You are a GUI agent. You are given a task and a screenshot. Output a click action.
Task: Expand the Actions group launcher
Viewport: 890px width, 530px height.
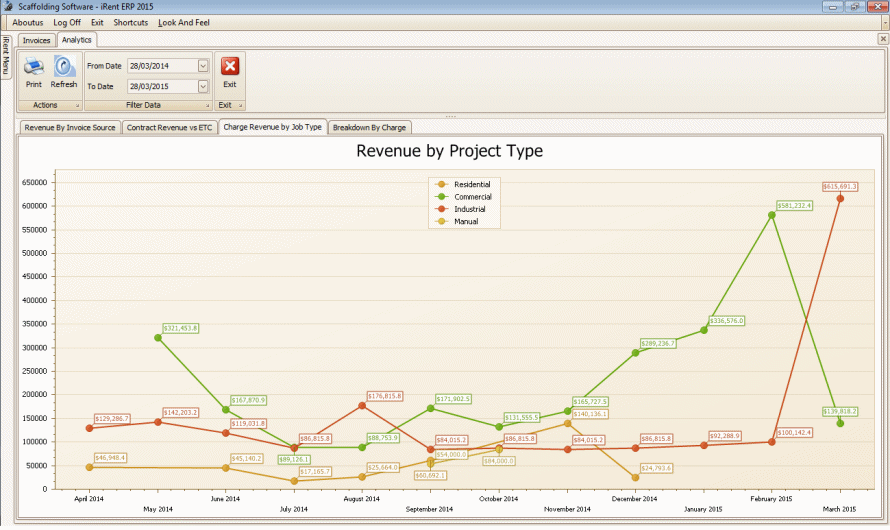click(78, 106)
